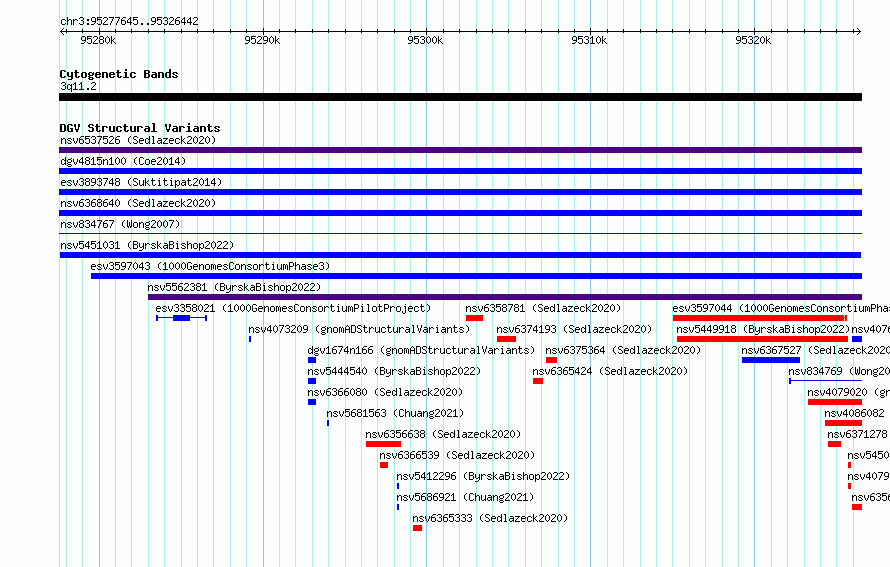
Task: Open the esv3893748 (Suktitipat2014) variant label
Action: click(141, 182)
